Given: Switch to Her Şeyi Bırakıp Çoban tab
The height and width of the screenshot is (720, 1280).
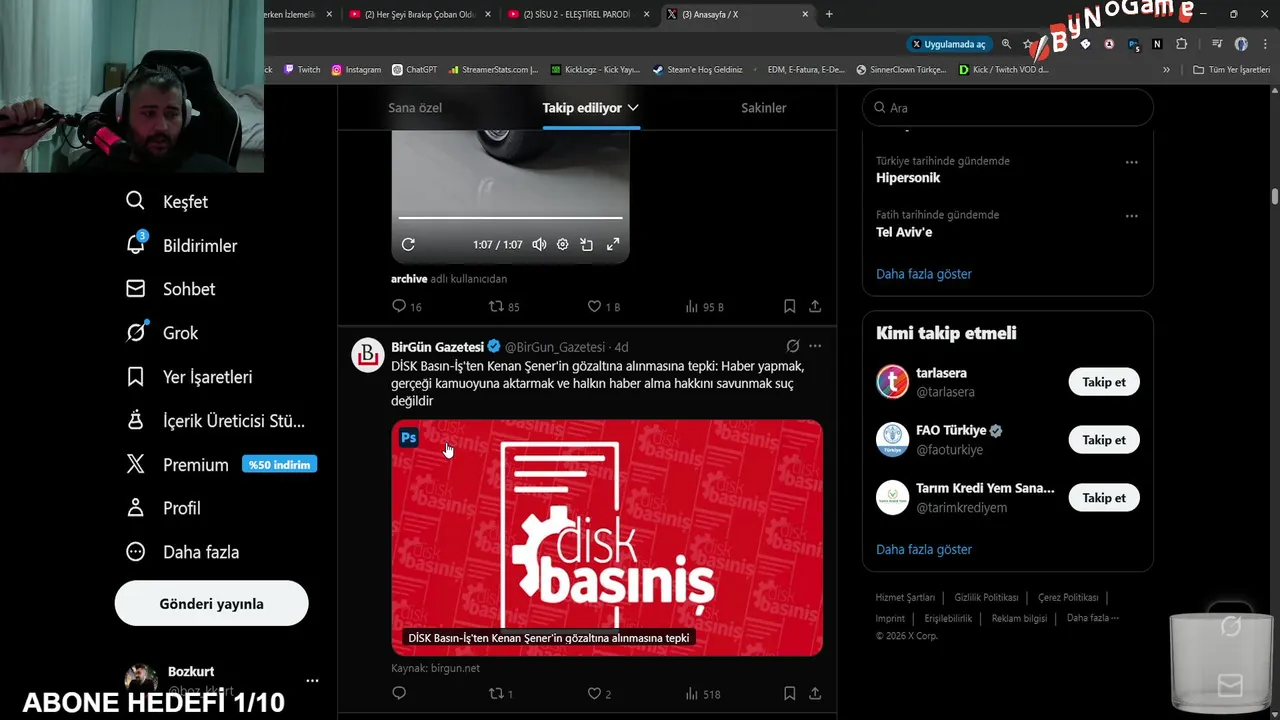Looking at the screenshot, I should [418, 14].
